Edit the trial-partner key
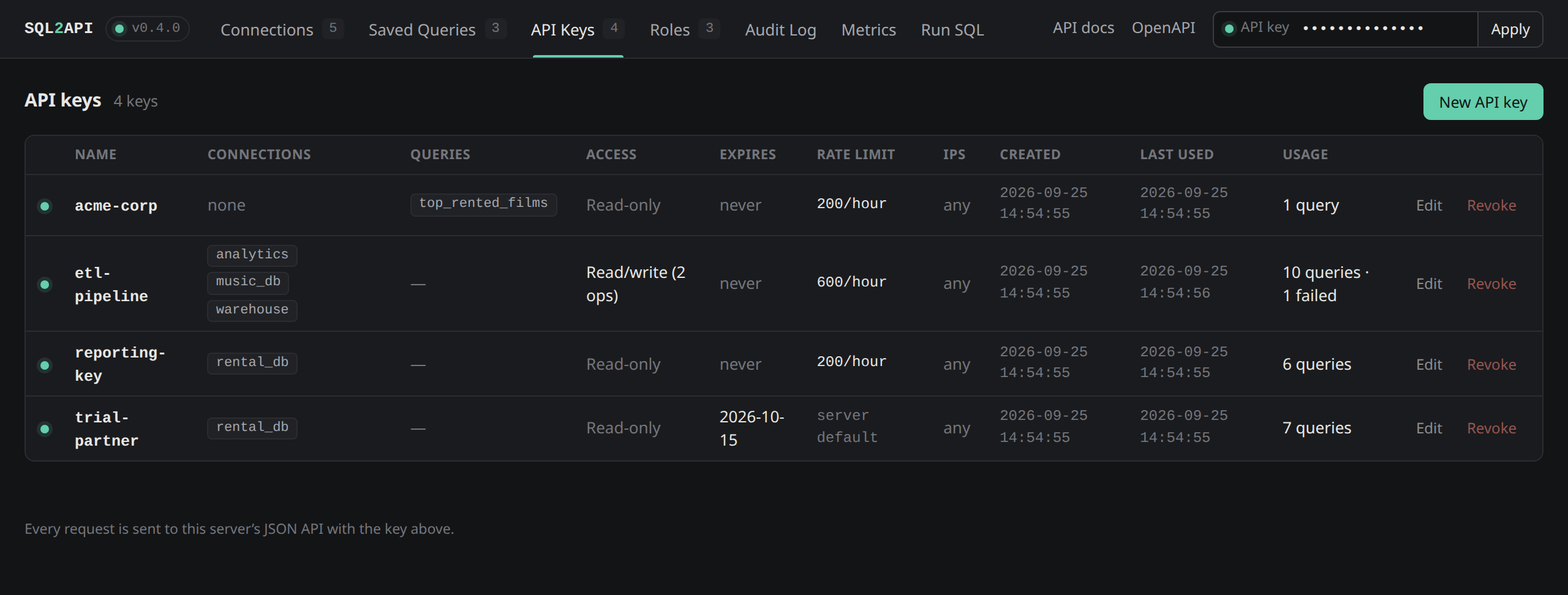The image size is (1568, 595). (1429, 428)
